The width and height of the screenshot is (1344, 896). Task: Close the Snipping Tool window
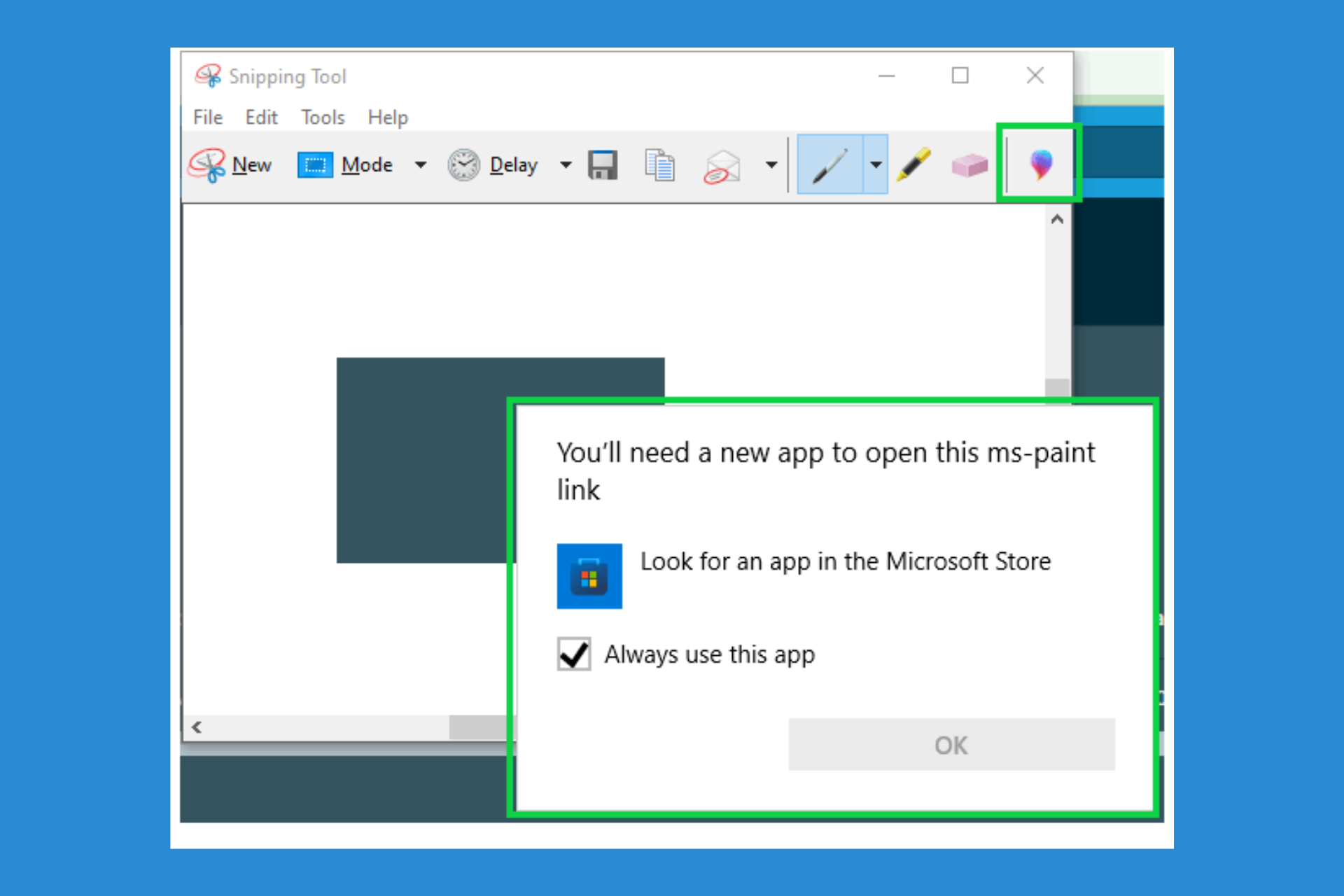(1035, 75)
